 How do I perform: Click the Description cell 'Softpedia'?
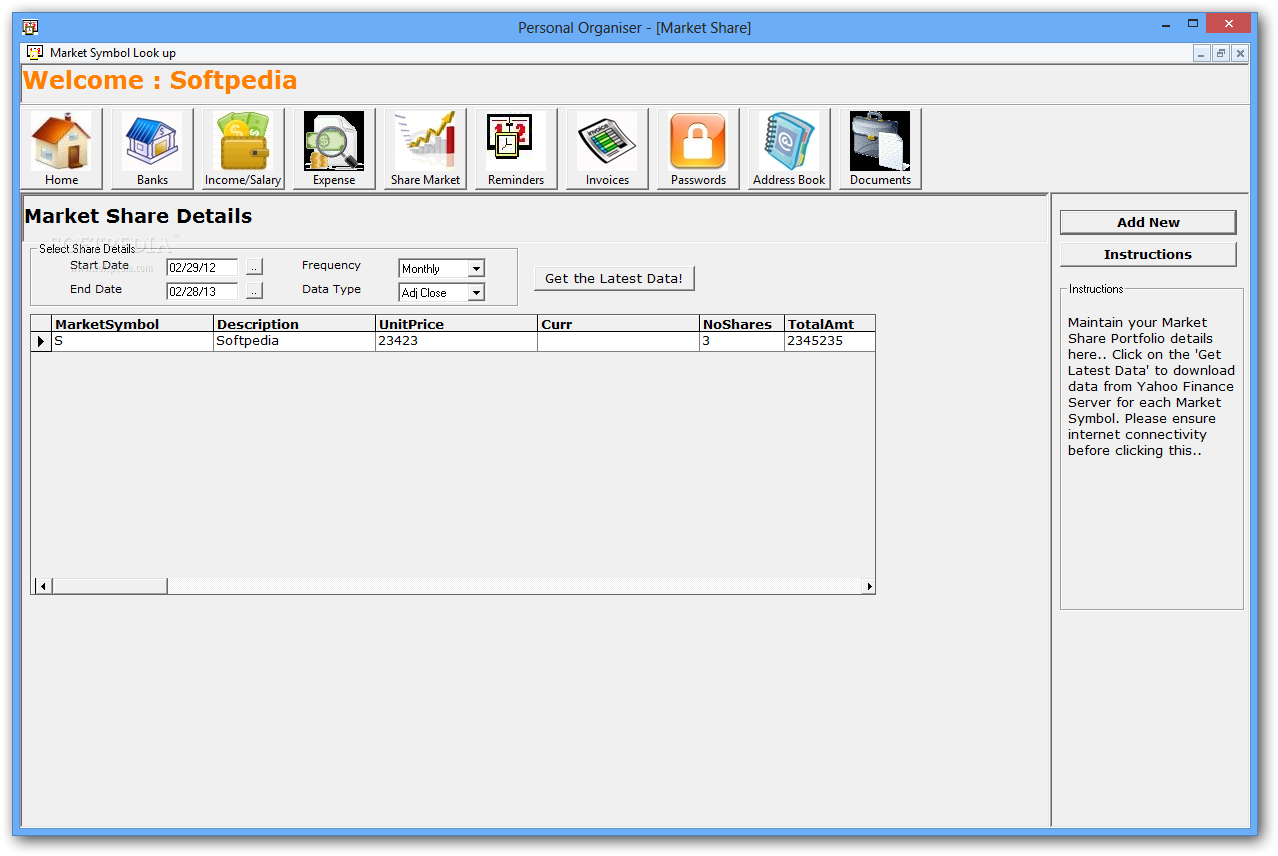point(295,342)
